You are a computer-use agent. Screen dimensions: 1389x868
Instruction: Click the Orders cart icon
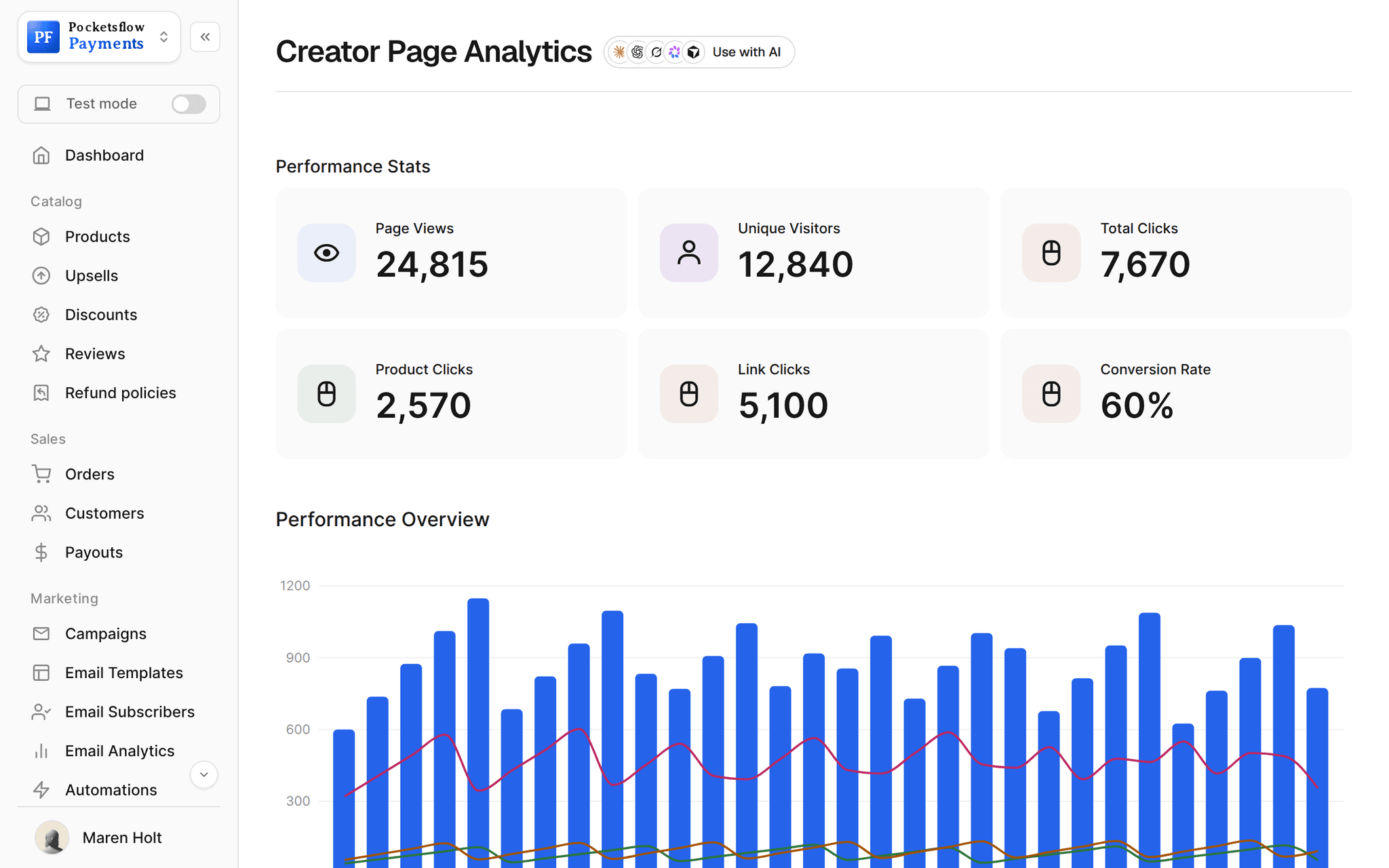[41, 474]
